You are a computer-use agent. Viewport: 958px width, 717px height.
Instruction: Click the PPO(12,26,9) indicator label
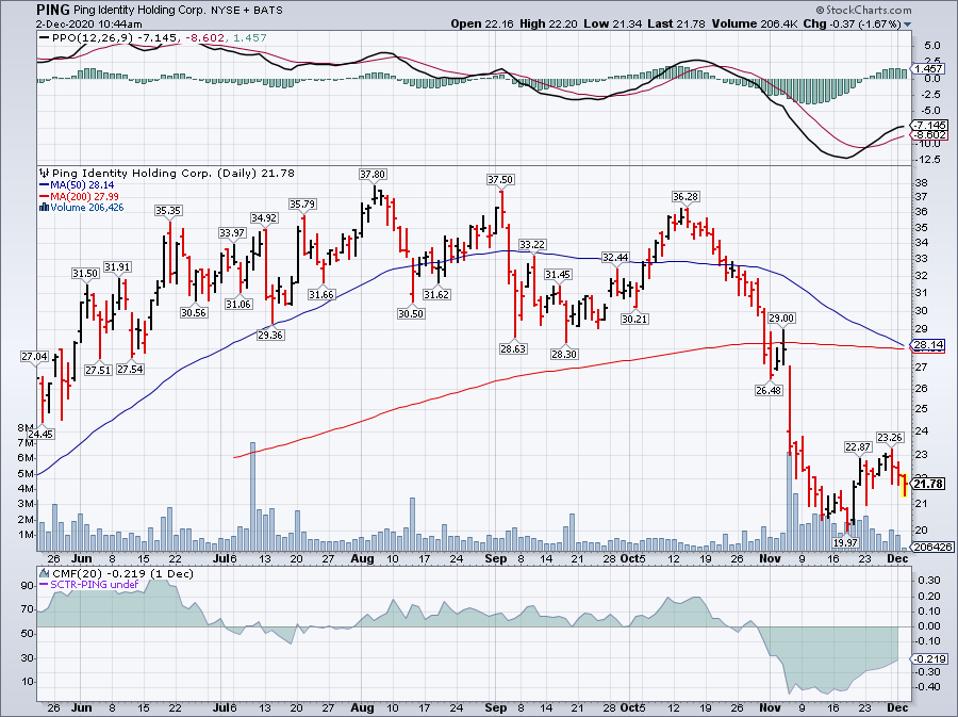coord(93,38)
